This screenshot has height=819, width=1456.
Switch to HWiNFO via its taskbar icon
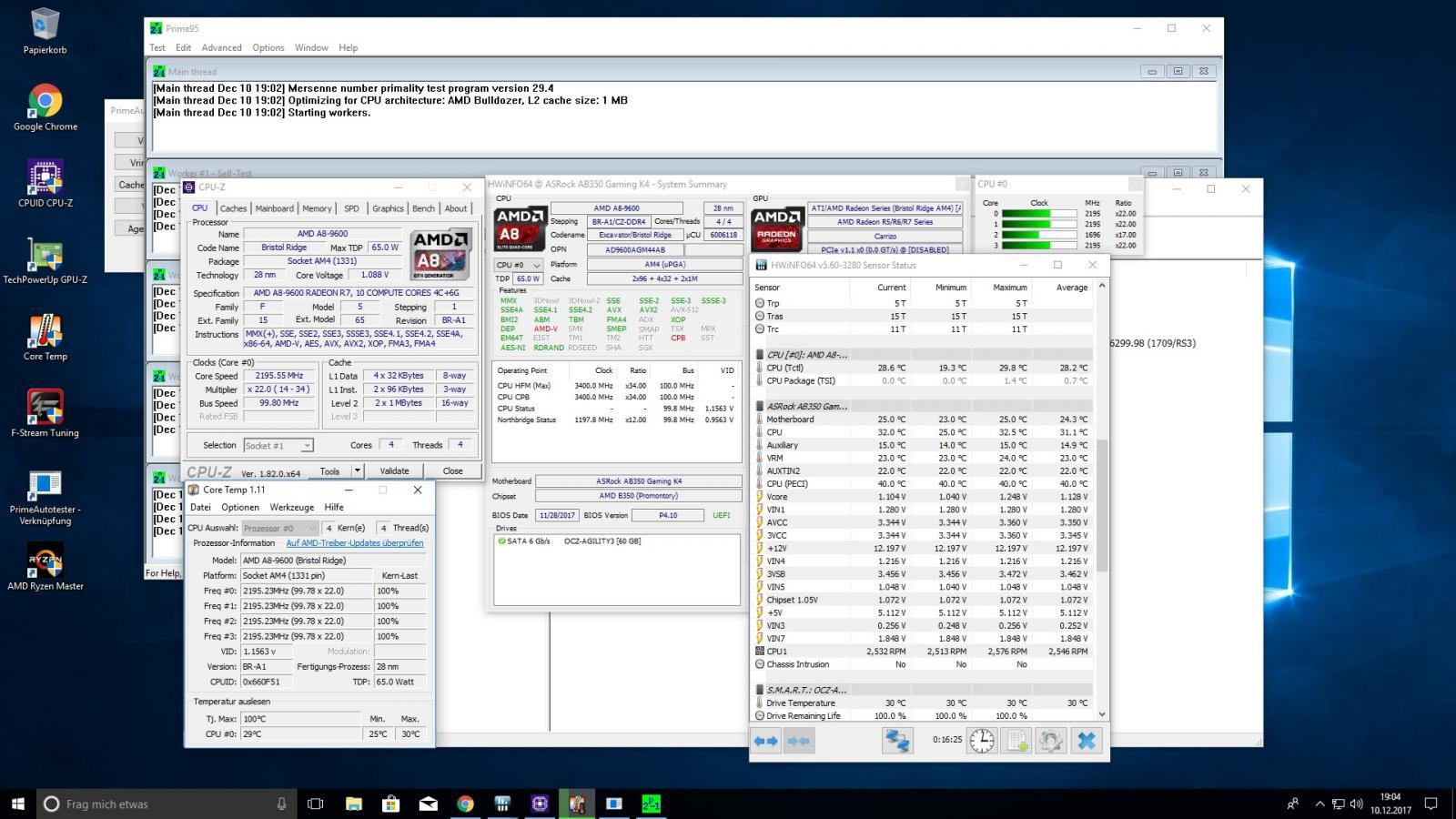tap(502, 804)
